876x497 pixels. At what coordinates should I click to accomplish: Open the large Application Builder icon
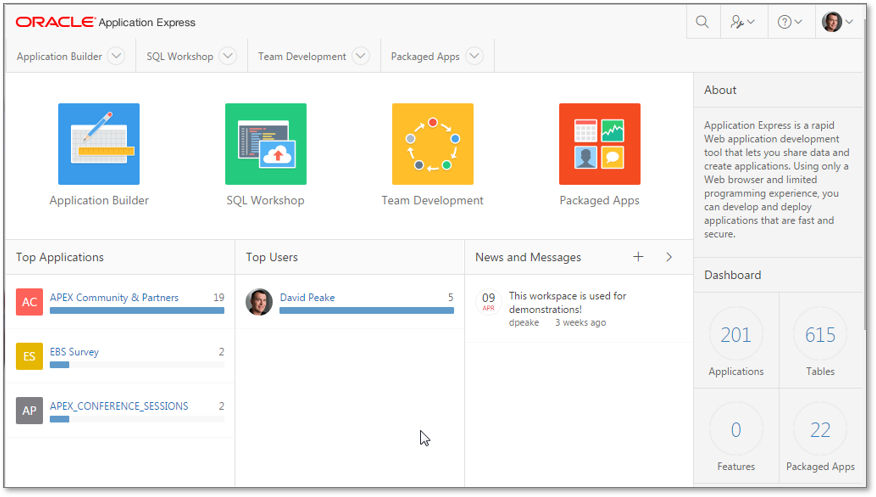(x=99, y=144)
